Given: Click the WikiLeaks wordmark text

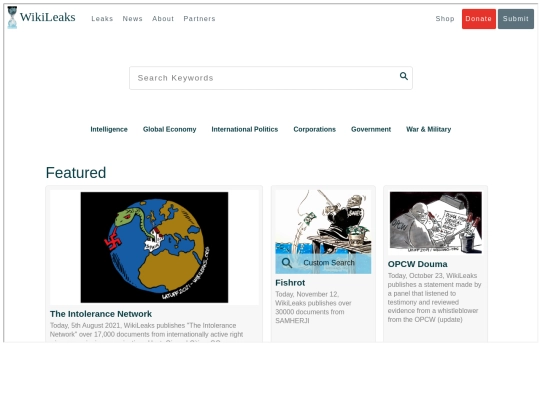Looking at the screenshot, I should pyautogui.click(x=48, y=17).
